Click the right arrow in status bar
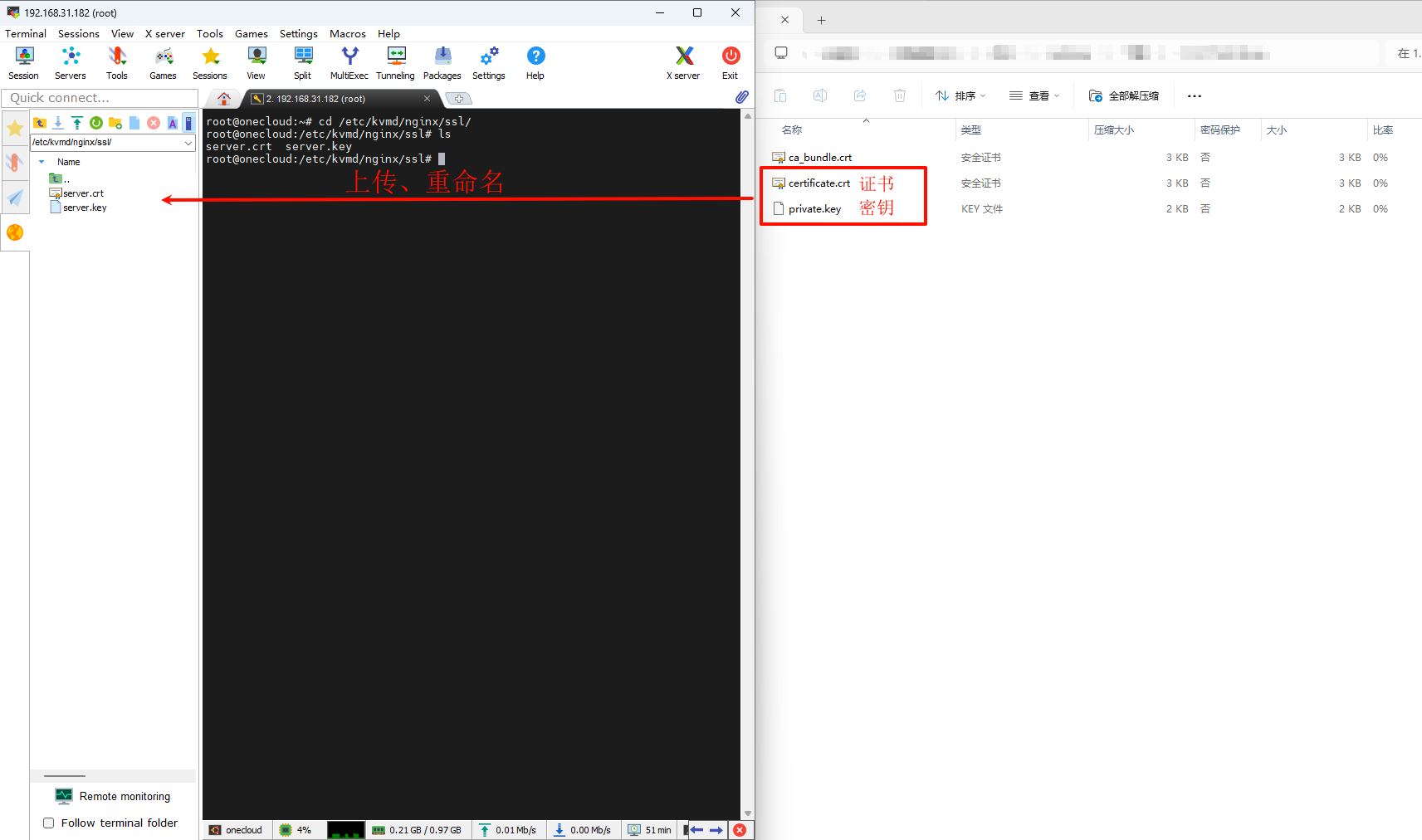The height and width of the screenshot is (840, 1422). [716, 830]
